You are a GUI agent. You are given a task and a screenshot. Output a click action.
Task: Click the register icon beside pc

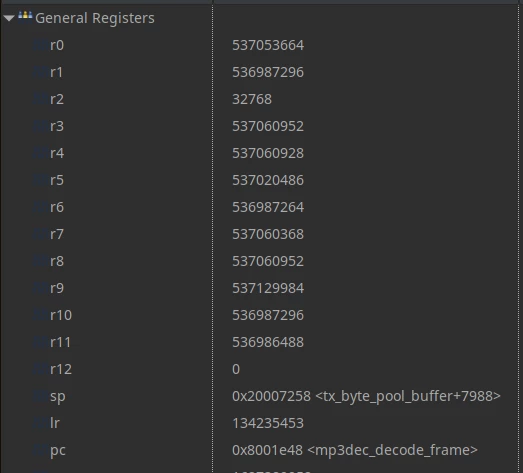point(40,451)
